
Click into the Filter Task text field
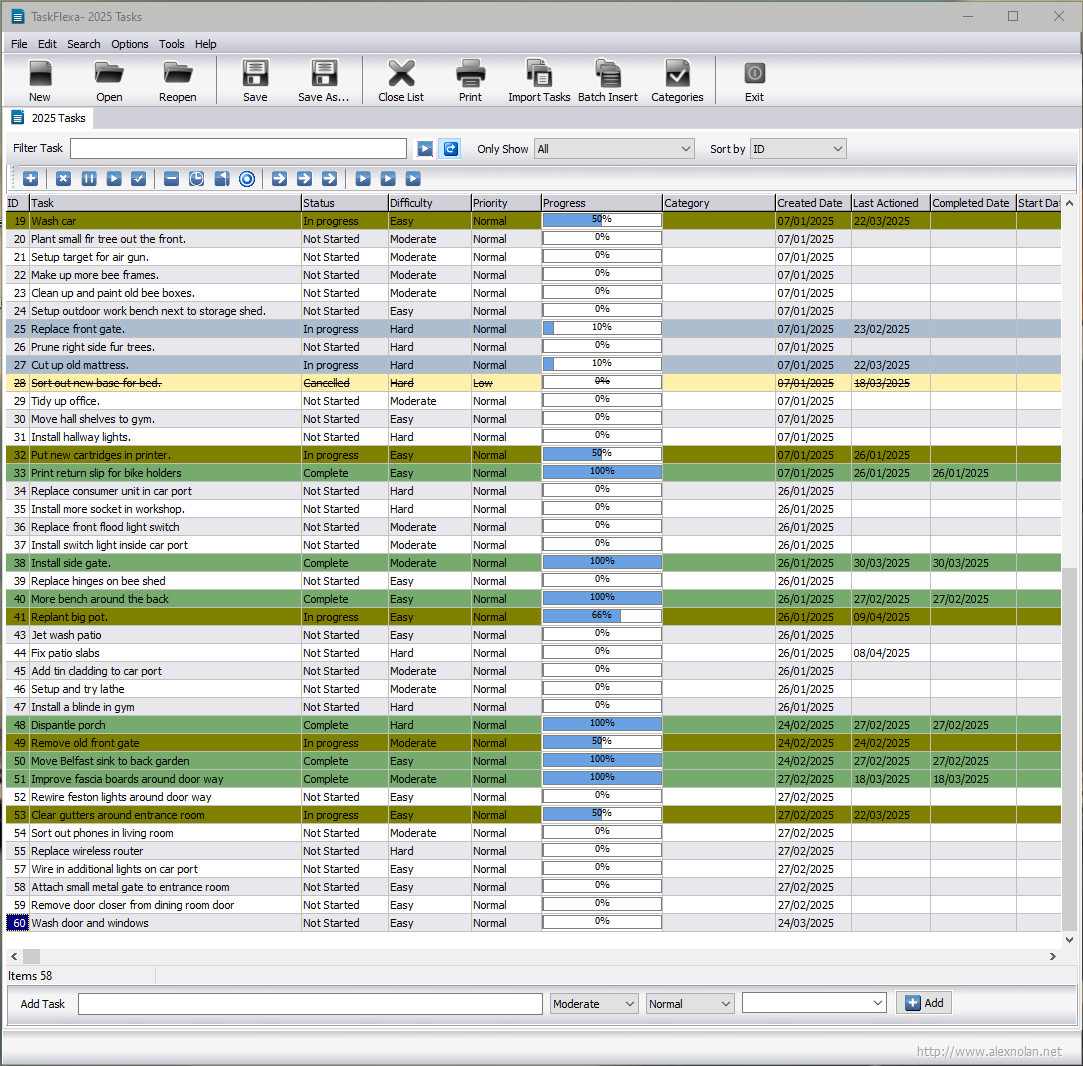tap(238, 149)
